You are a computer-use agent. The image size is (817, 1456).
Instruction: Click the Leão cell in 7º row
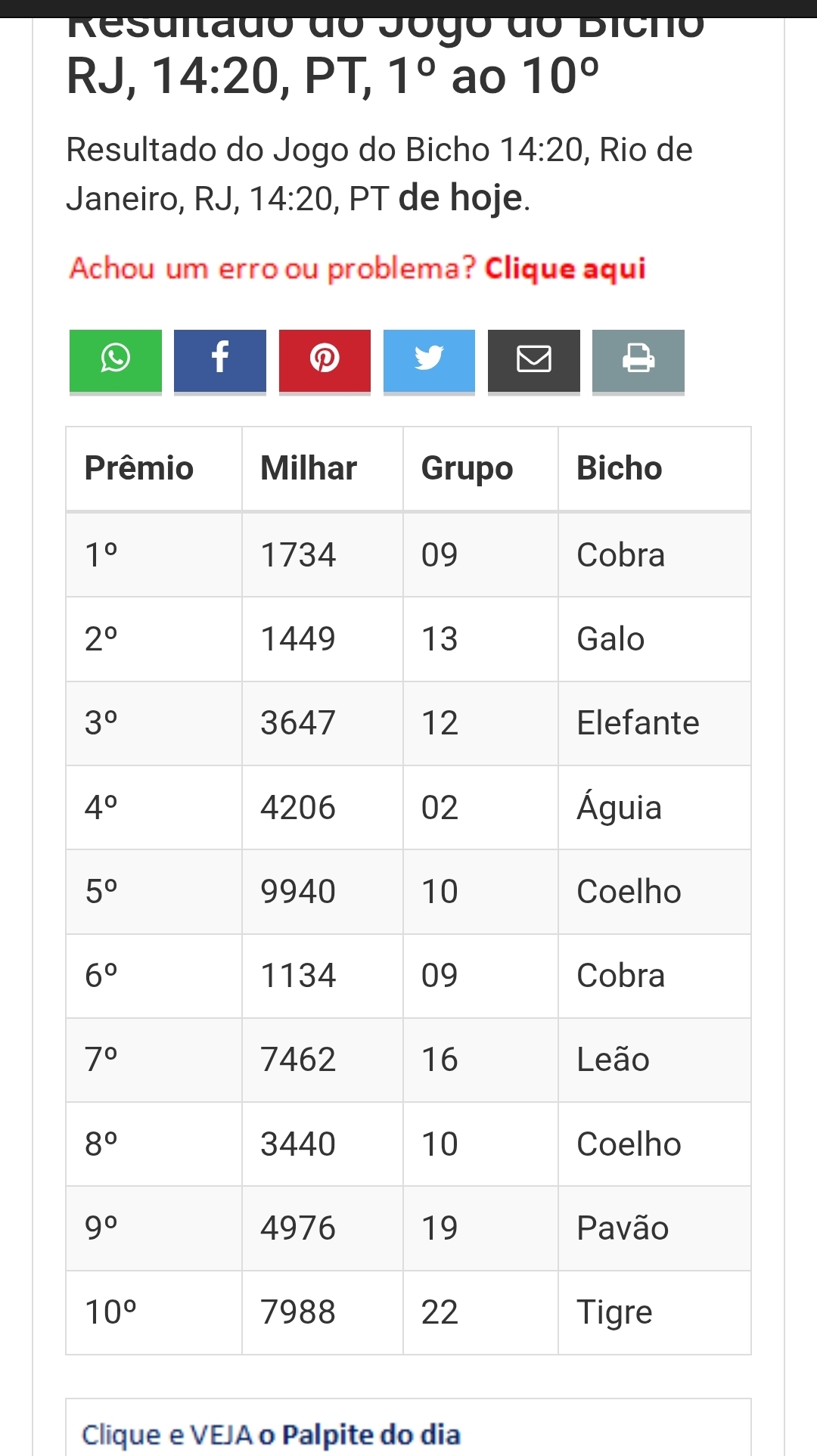point(613,1060)
